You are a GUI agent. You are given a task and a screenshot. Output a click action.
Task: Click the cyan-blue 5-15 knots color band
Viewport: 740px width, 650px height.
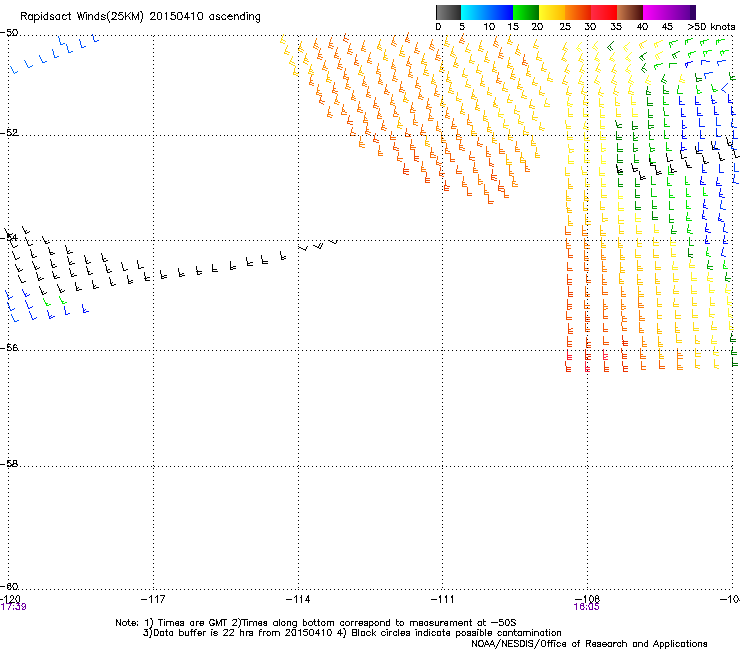[x=487, y=12]
